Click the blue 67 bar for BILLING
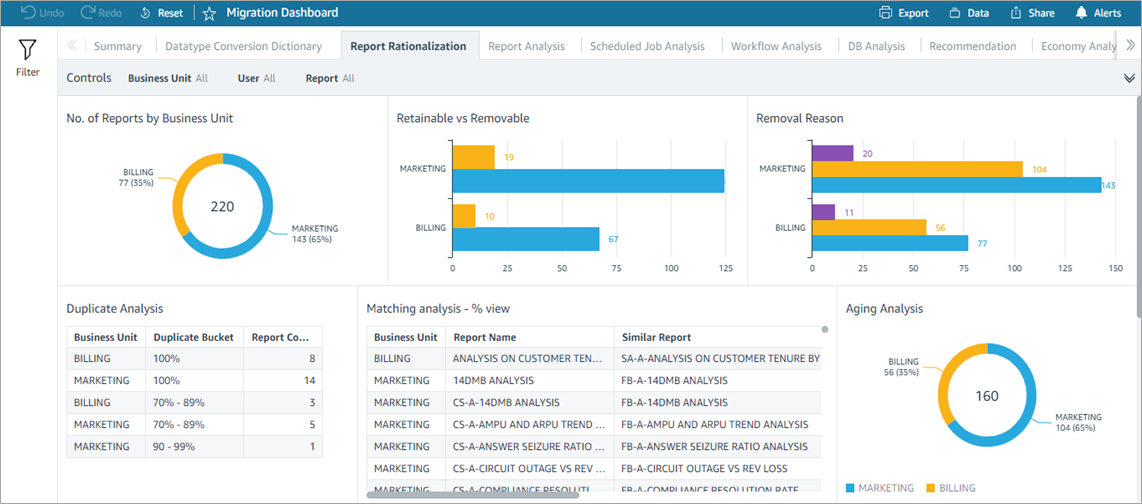This screenshot has width=1142, height=504. pyautogui.click(x=526, y=239)
